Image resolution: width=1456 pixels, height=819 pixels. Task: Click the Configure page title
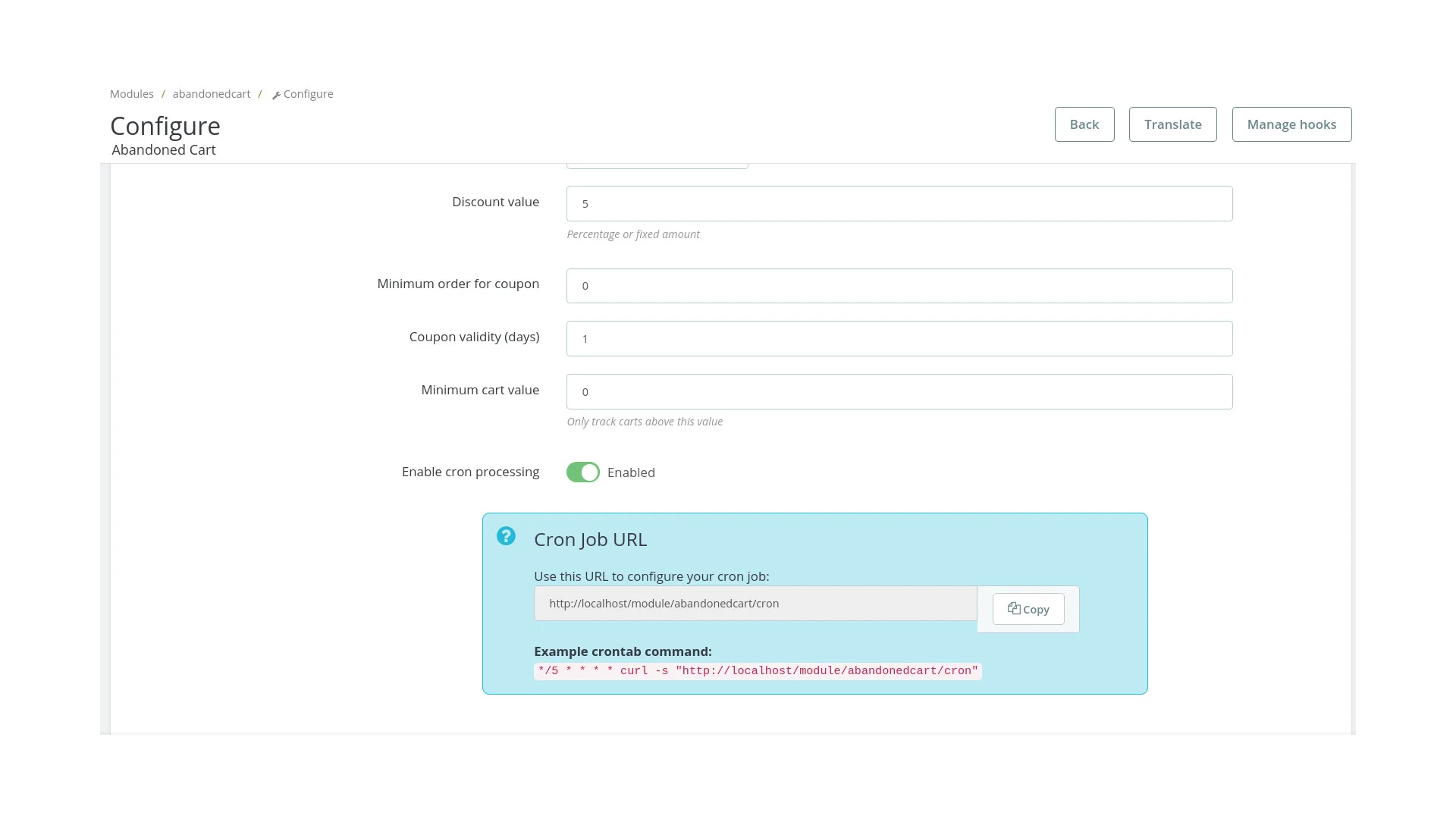pos(165,126)
